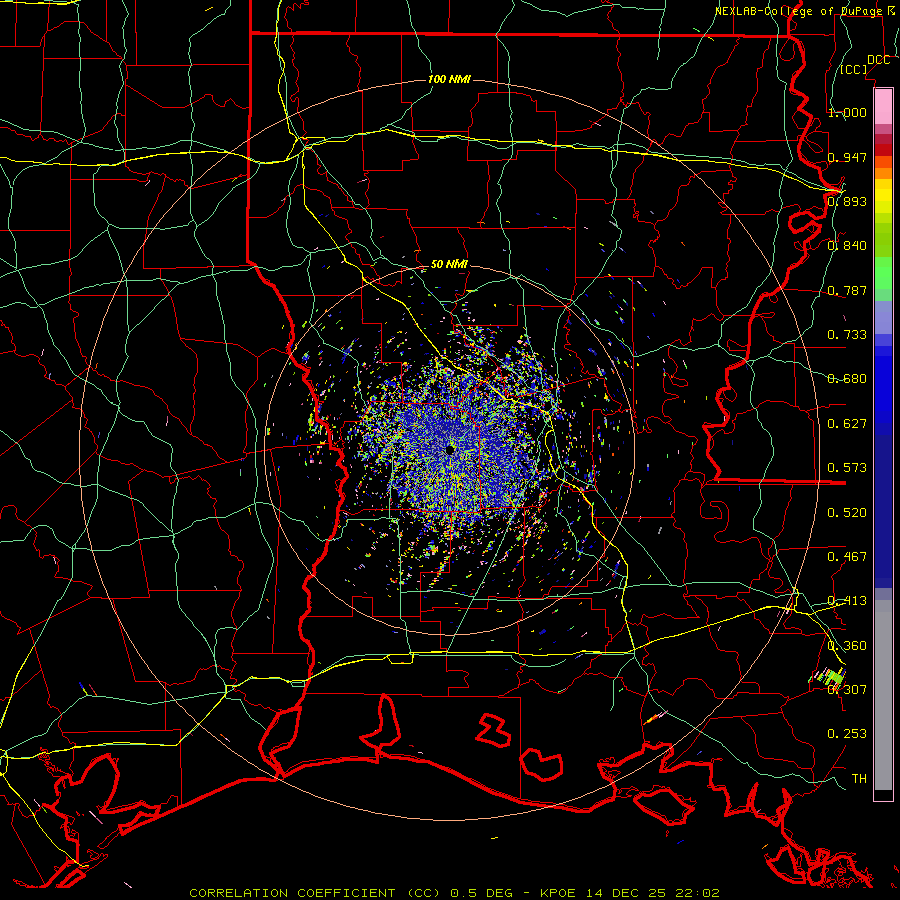900x900 pixels.
Task: Click the 0.413 scale value
Action: pyautogui.click(x=847, y=601)
